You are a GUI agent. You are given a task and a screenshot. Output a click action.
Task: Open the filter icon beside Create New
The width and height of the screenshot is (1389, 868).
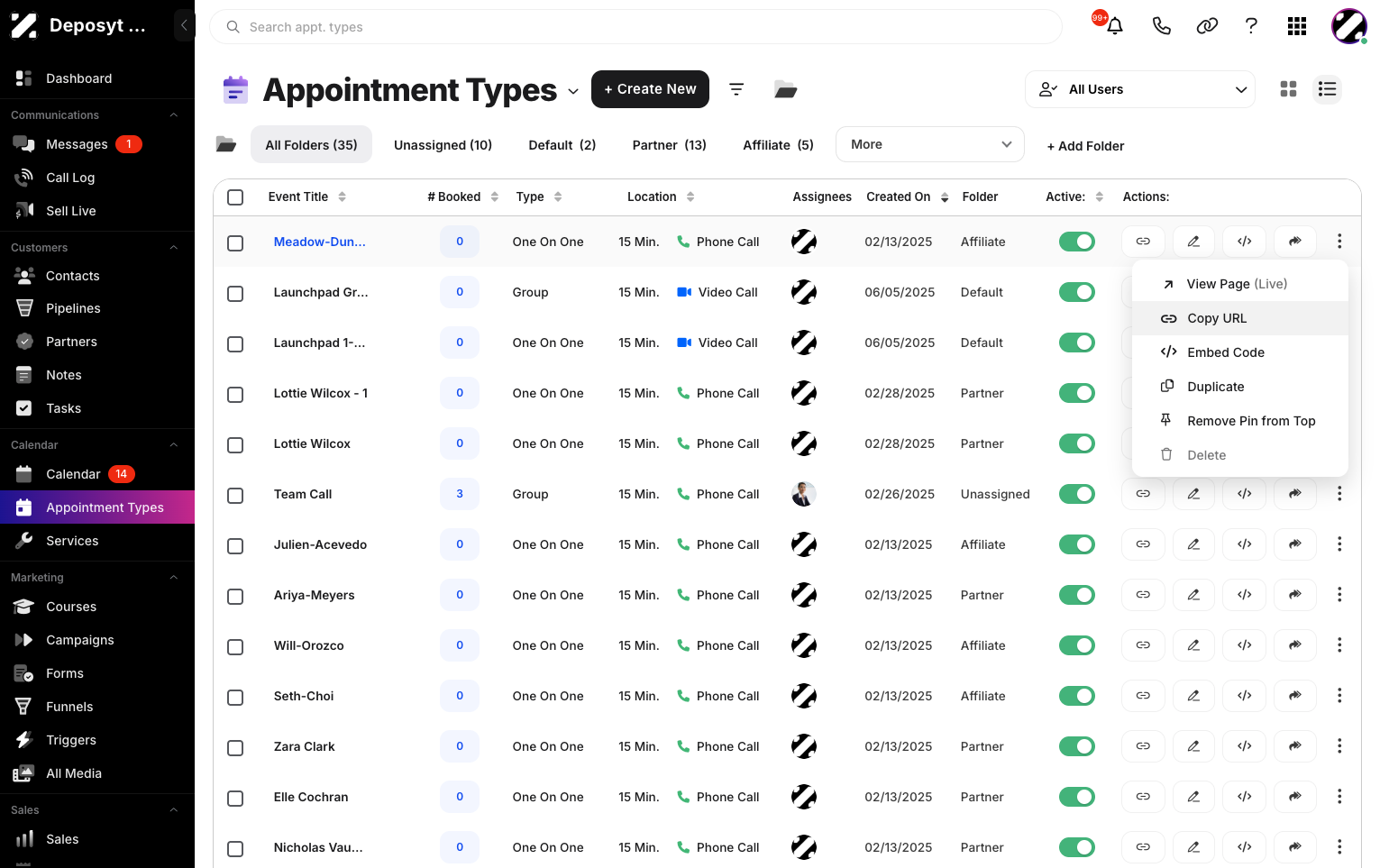(x=736, y=89)
